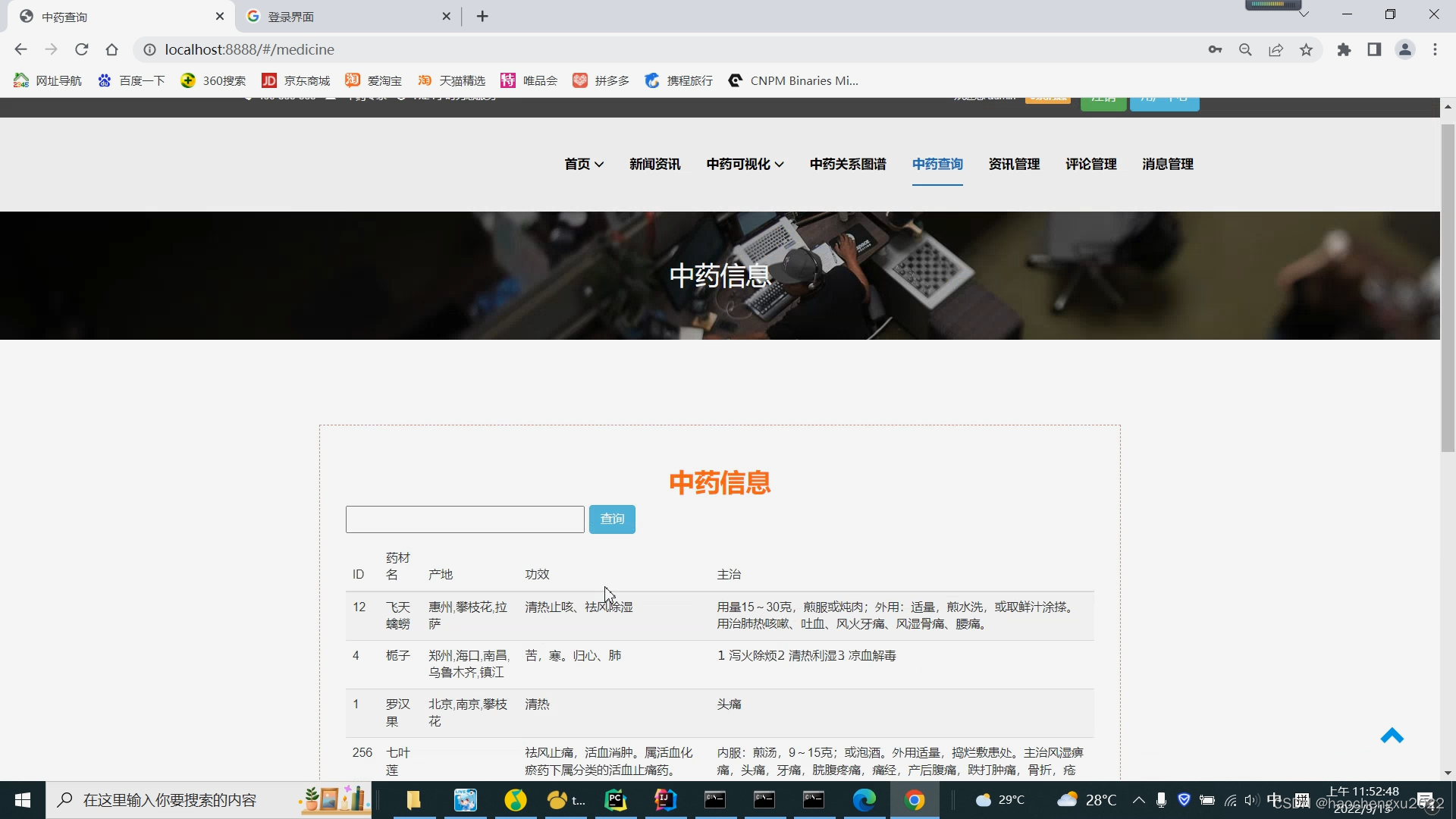Bookmark this page using the star icon

(x=1306, y=49)
